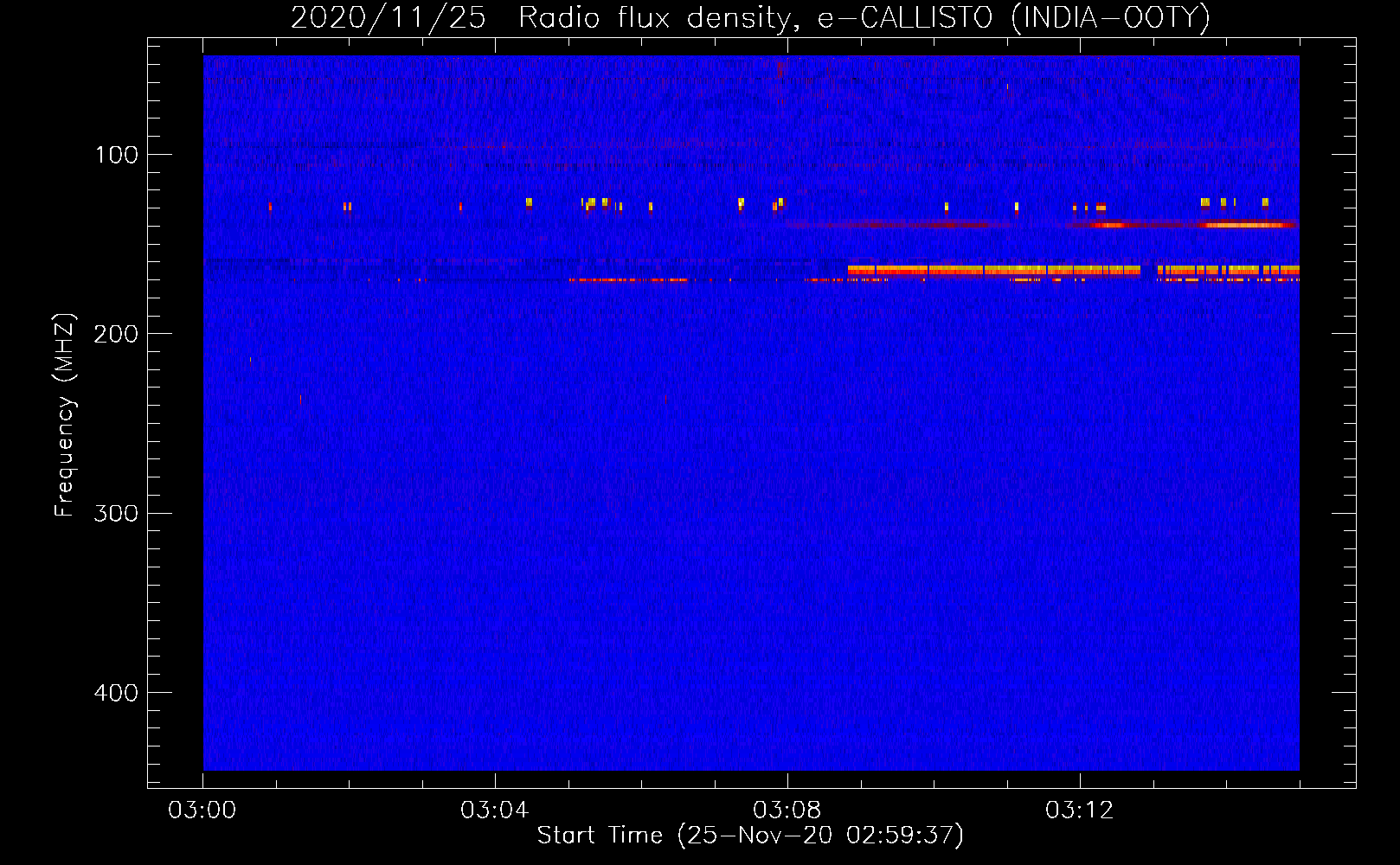Click the 100 MHz frequency tick label
Image resolution: width=1400 pixels, height=865 pixels.
(116, 155)
